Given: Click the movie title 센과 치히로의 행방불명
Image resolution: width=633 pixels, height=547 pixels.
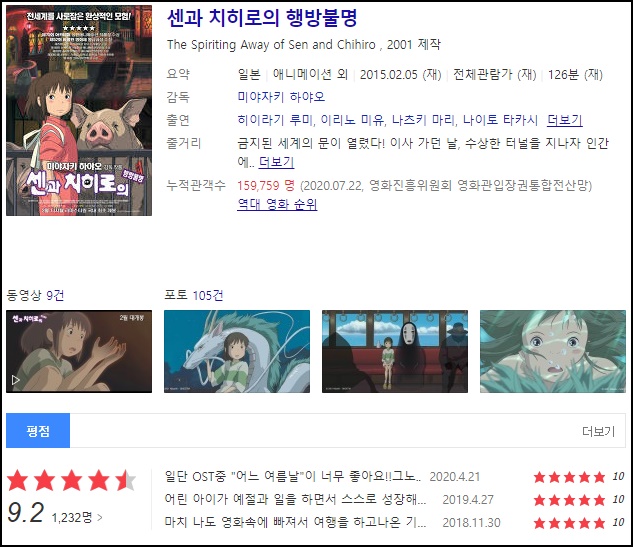Looking at the screenshot, I should (x=262, y=18).
